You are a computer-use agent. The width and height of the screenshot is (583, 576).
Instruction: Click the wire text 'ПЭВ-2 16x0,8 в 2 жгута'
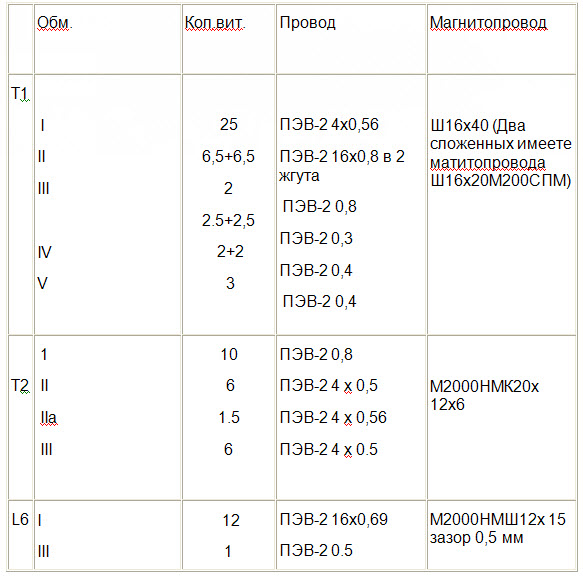[x=342, y=166]
